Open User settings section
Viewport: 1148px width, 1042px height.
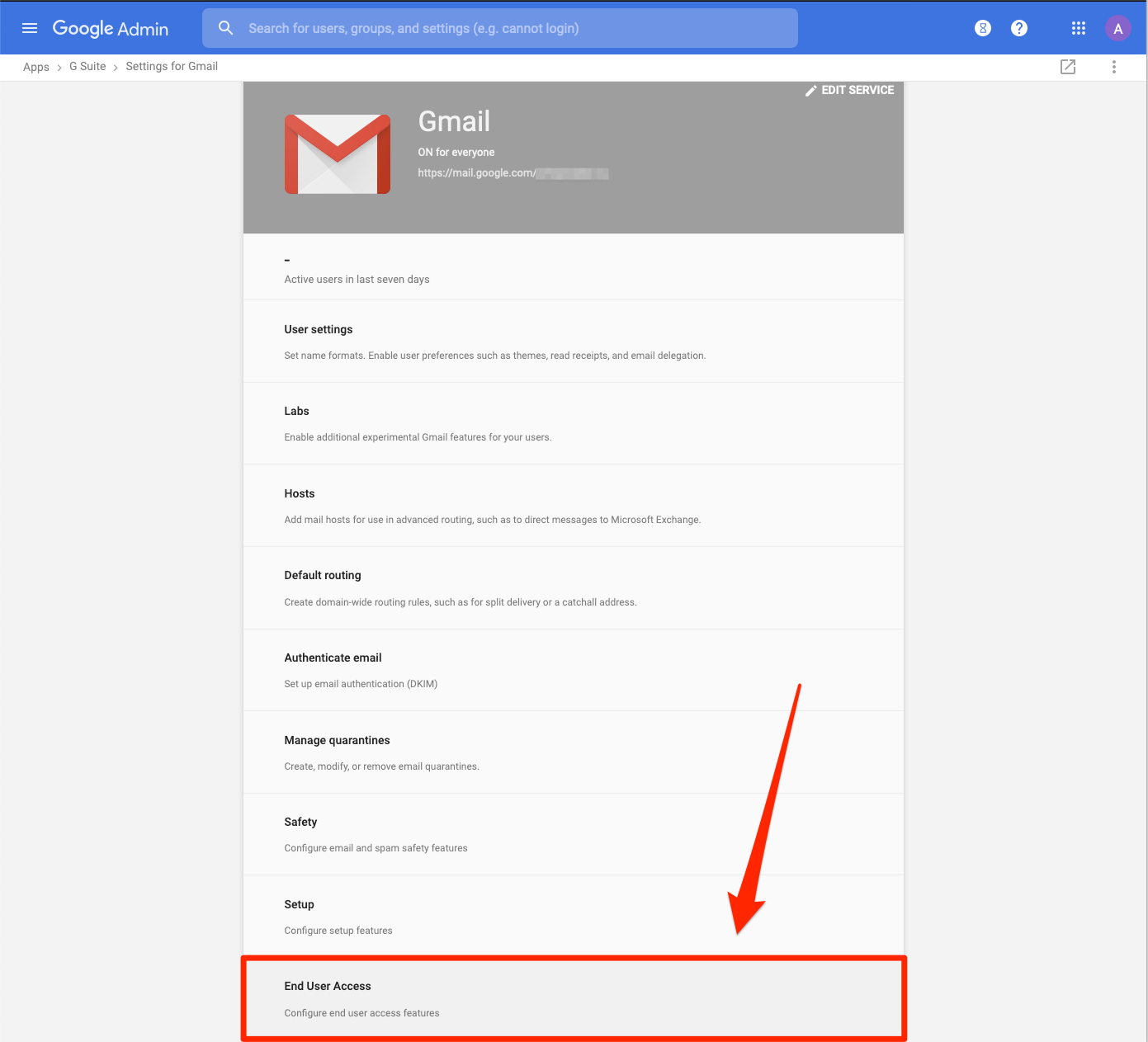(x=574, y=342)
